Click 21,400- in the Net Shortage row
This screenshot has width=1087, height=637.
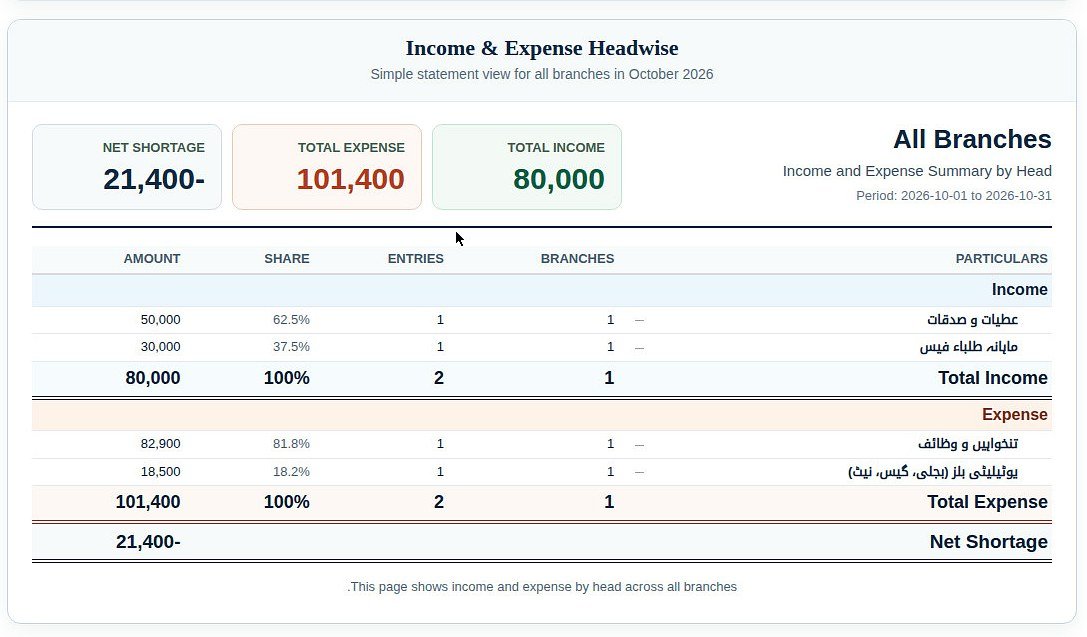coord(148,542)
